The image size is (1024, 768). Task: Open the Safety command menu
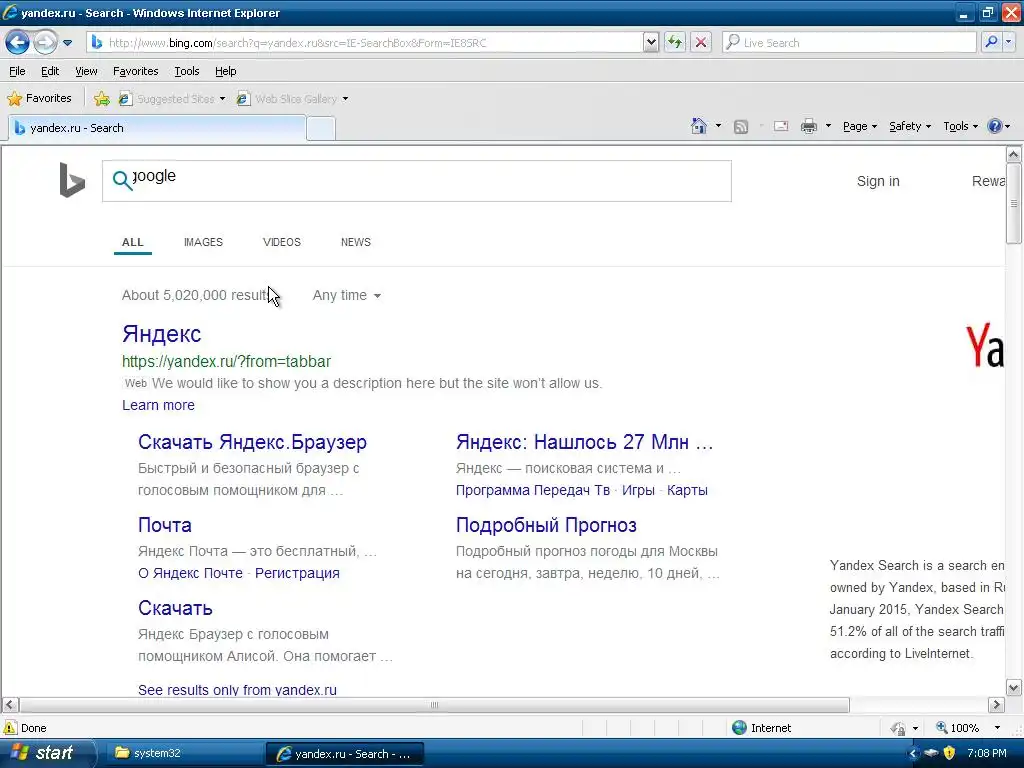tap(910, 126)
